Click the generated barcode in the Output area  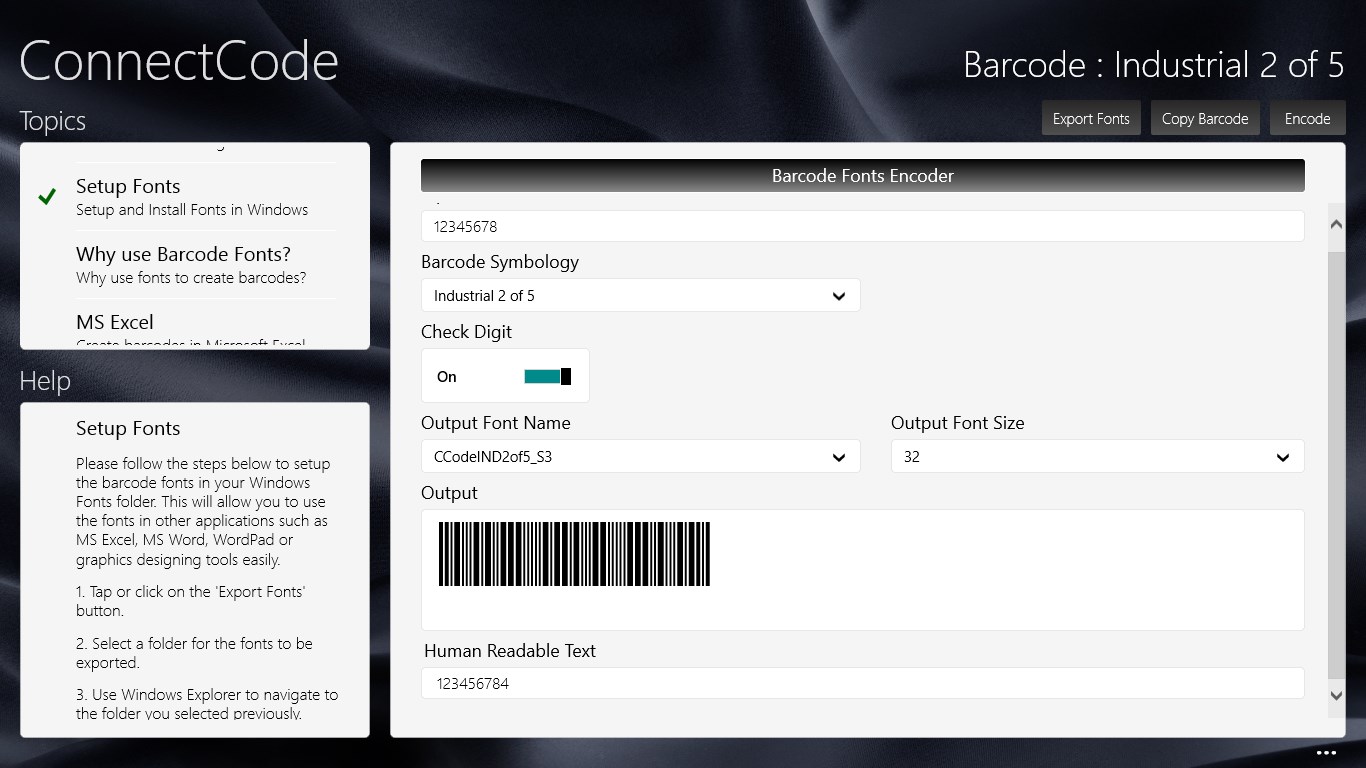[572, 553]
